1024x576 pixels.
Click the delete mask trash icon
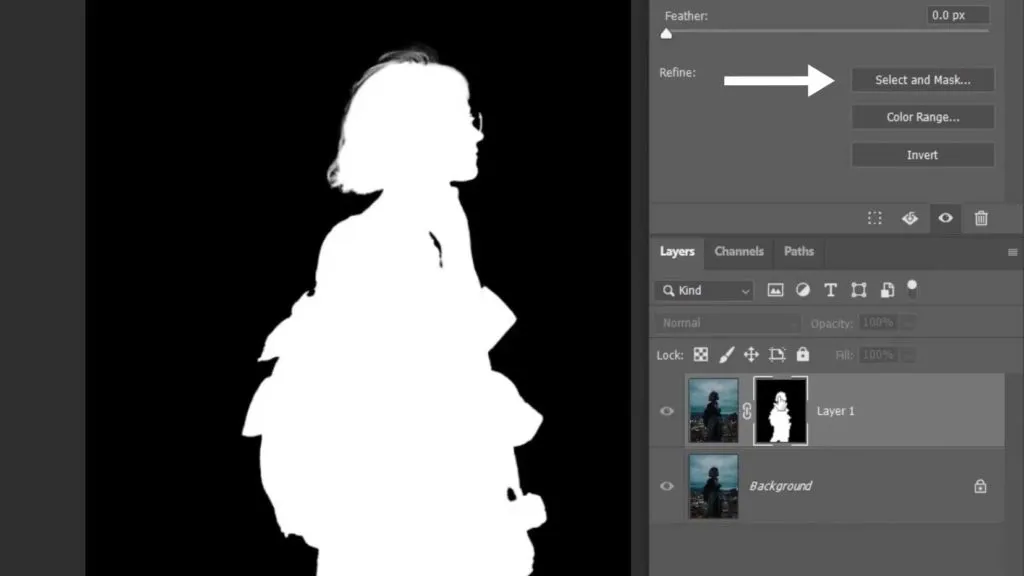982,218
